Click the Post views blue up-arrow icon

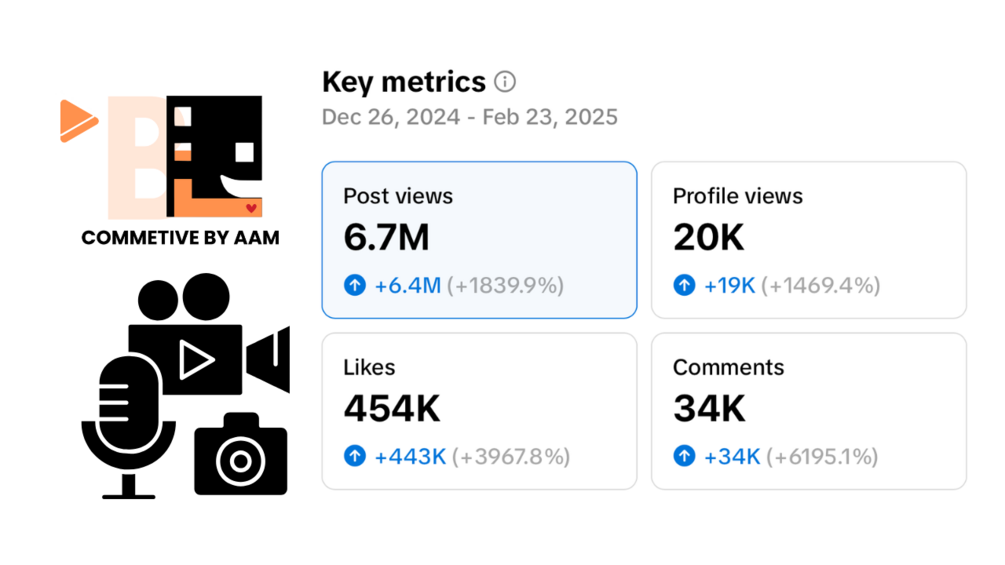pyautogui.click(x=355, y=286)
